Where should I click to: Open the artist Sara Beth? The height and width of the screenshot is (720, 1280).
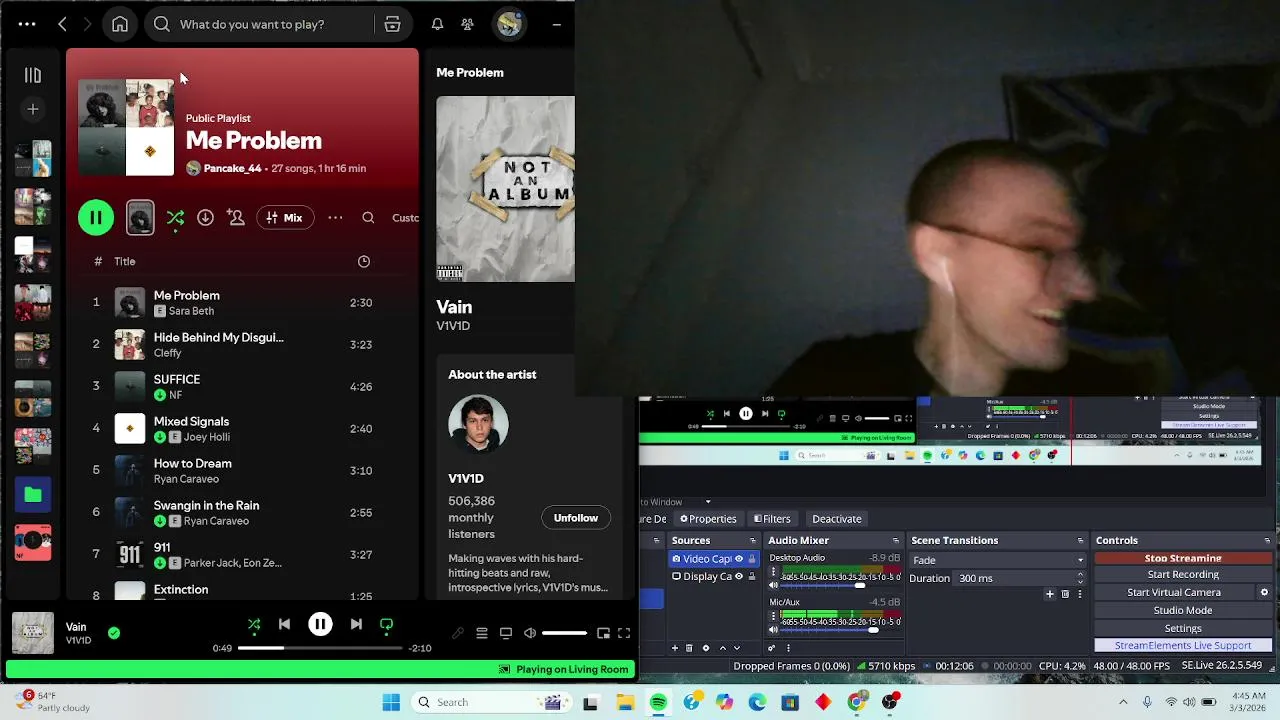pos(191,311)
